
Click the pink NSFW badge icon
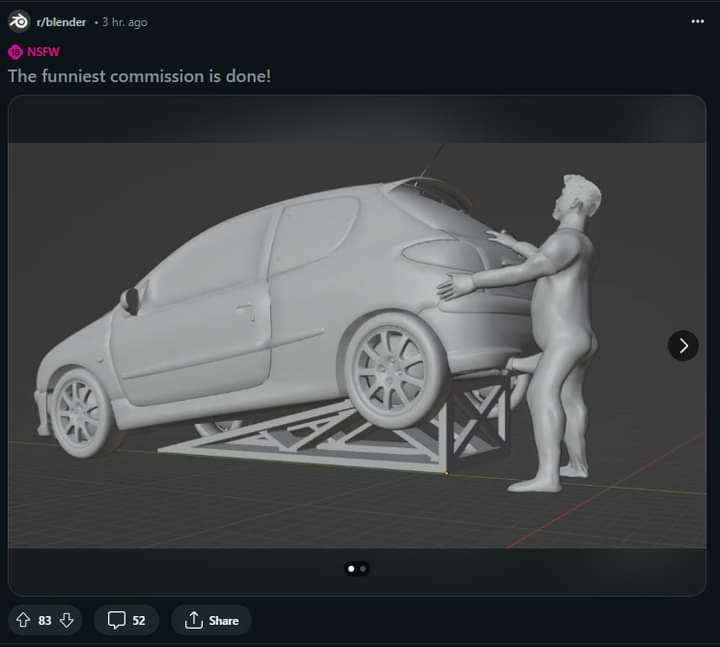pos(15,52)
